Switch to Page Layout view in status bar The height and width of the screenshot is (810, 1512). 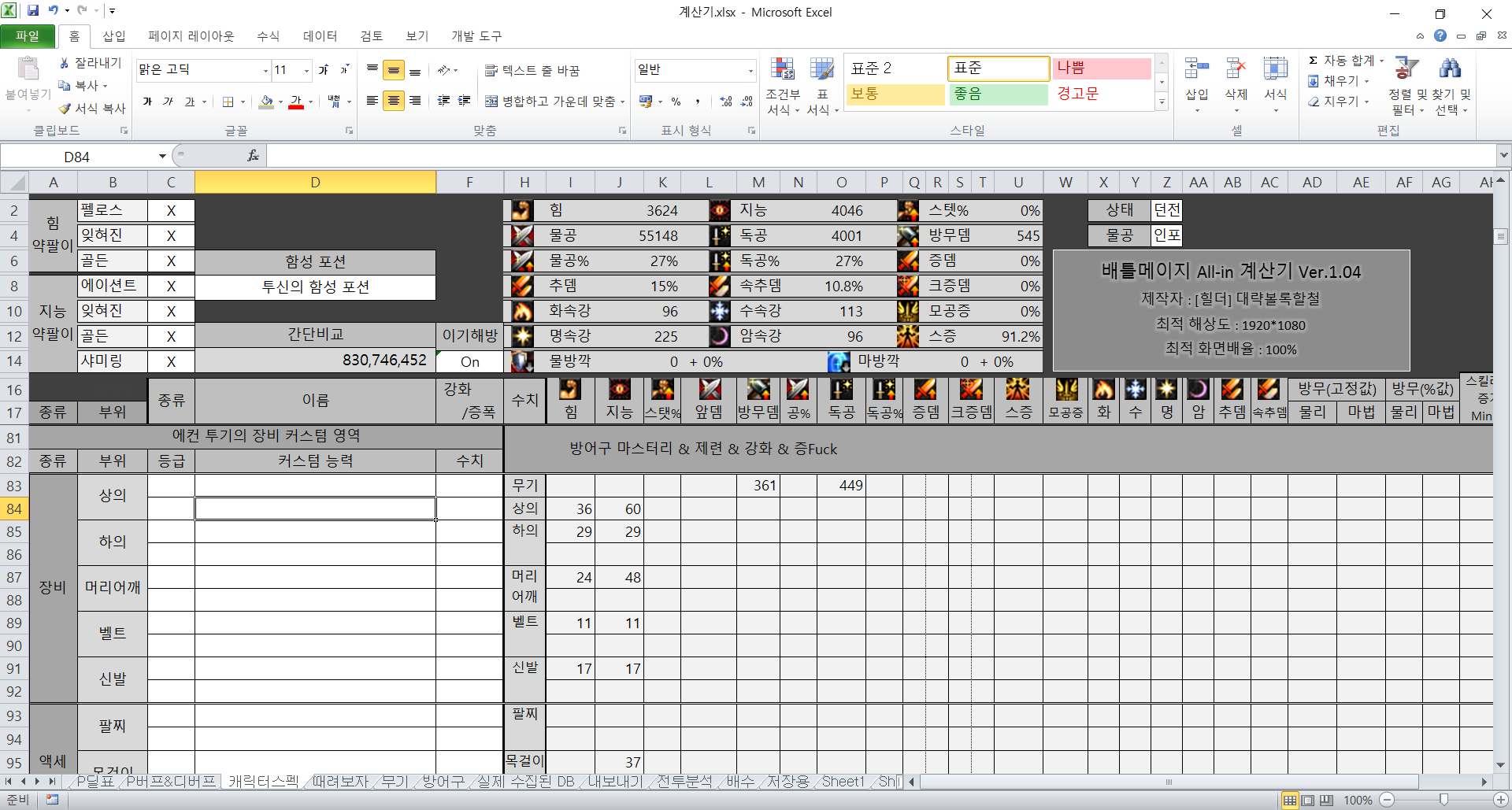click(x=1308, y=801)
